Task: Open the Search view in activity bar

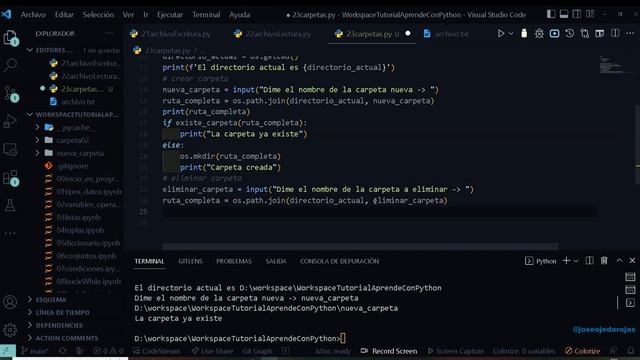Action: pos(10,64)
